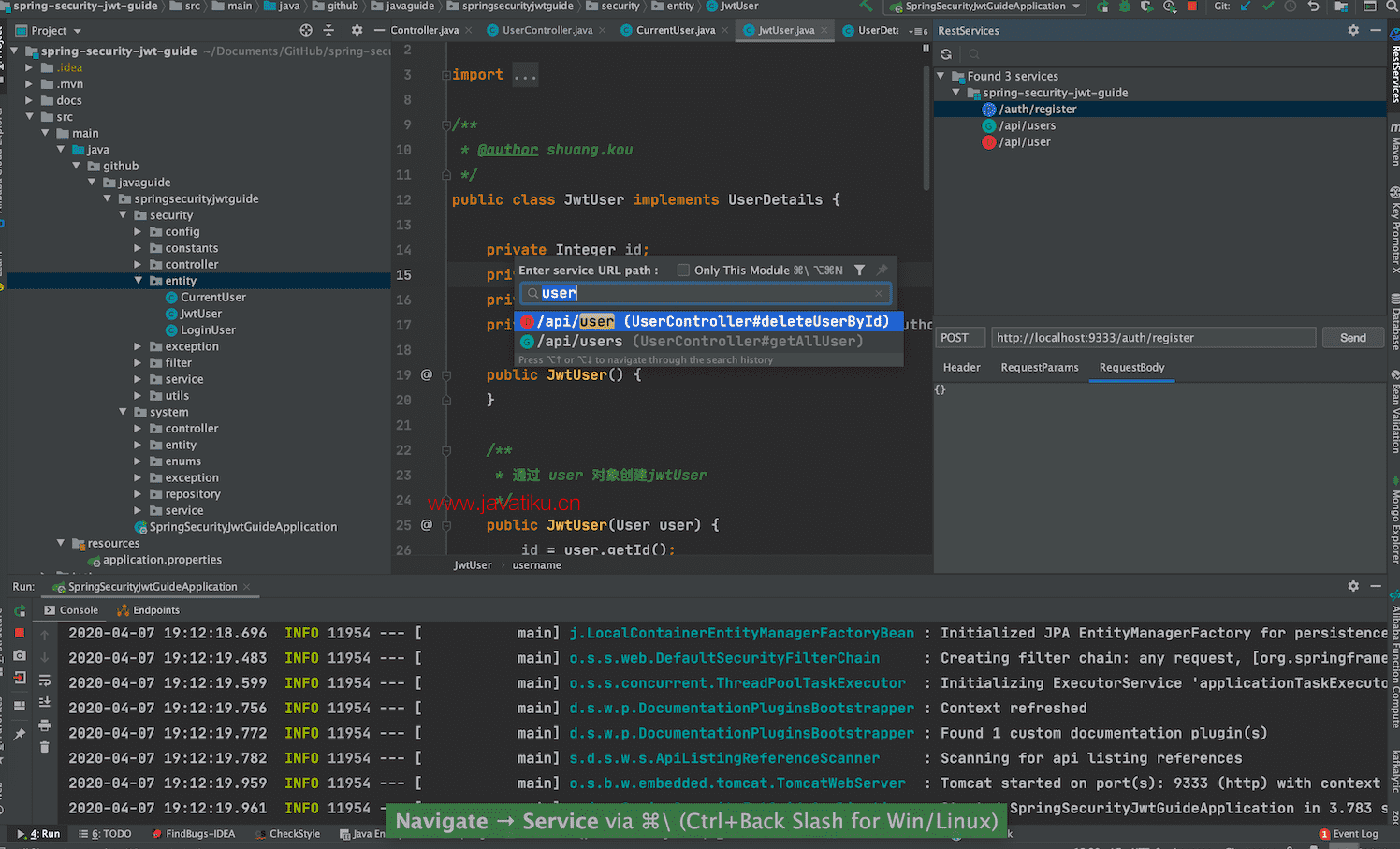This screenshot has width=1400, height=849.
Task: Minimize the RestServices panel with hide icon
Action: tap(1376, 30)
